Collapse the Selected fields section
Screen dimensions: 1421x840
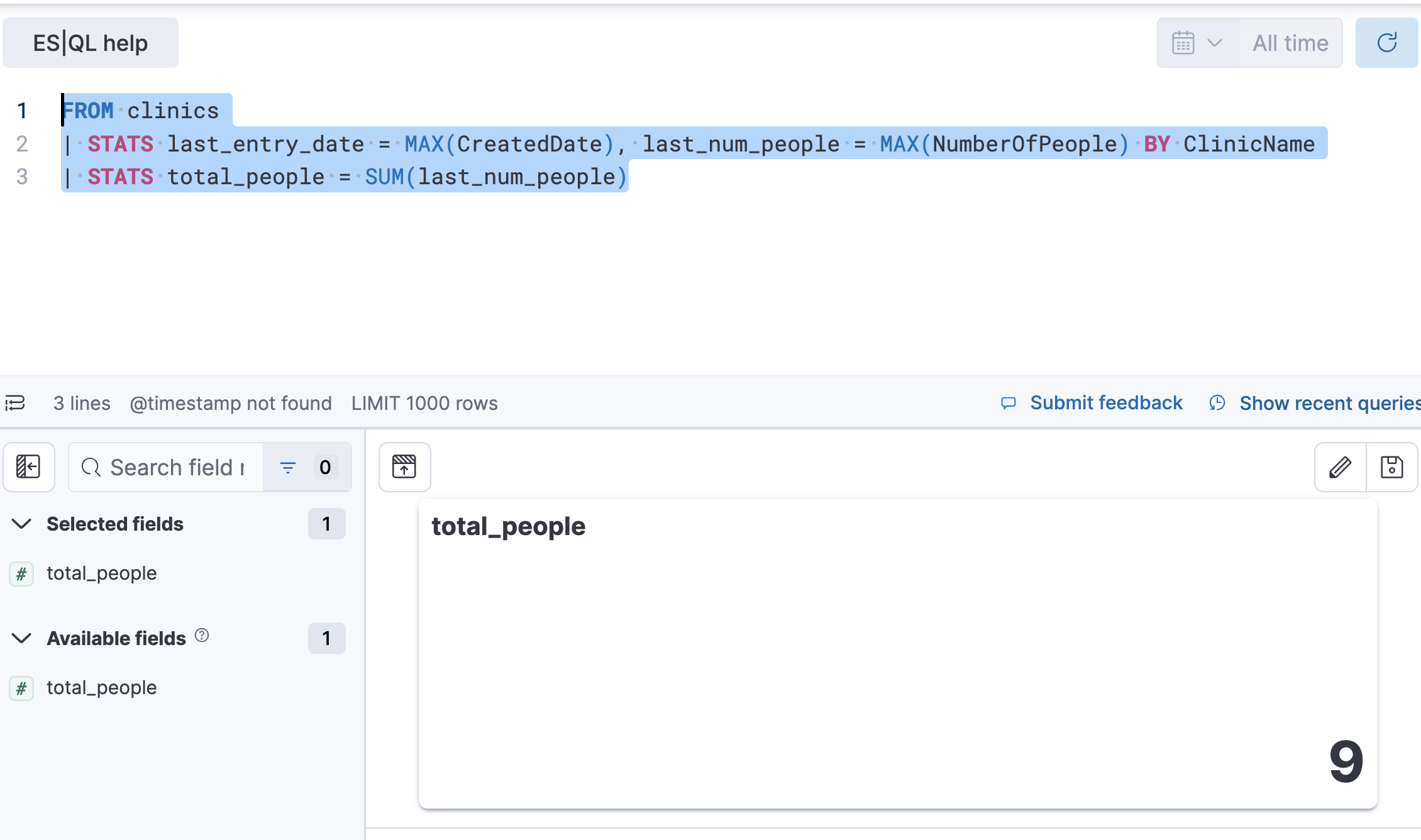22,524
